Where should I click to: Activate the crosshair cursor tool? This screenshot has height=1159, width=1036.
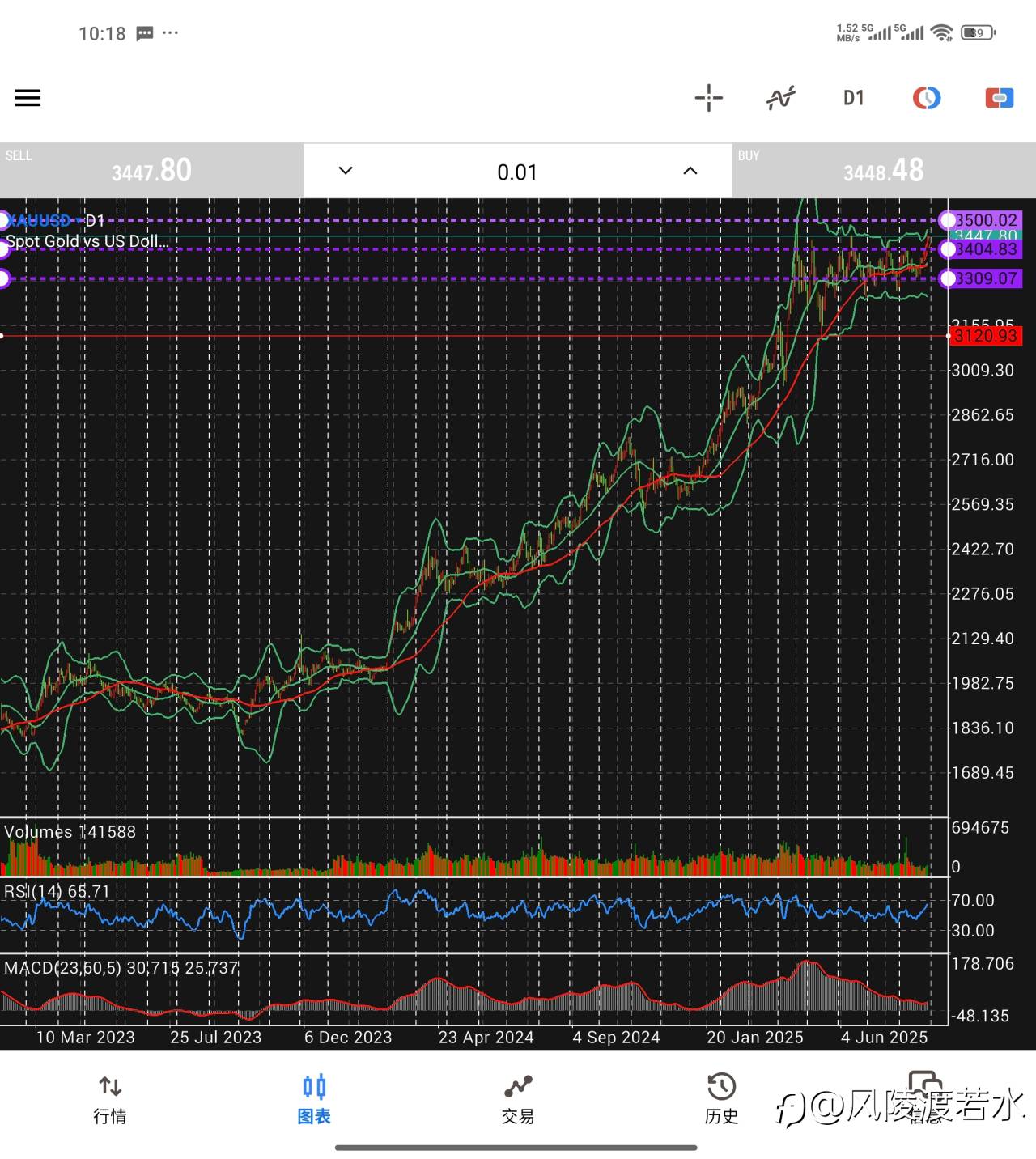click(708, 98)
